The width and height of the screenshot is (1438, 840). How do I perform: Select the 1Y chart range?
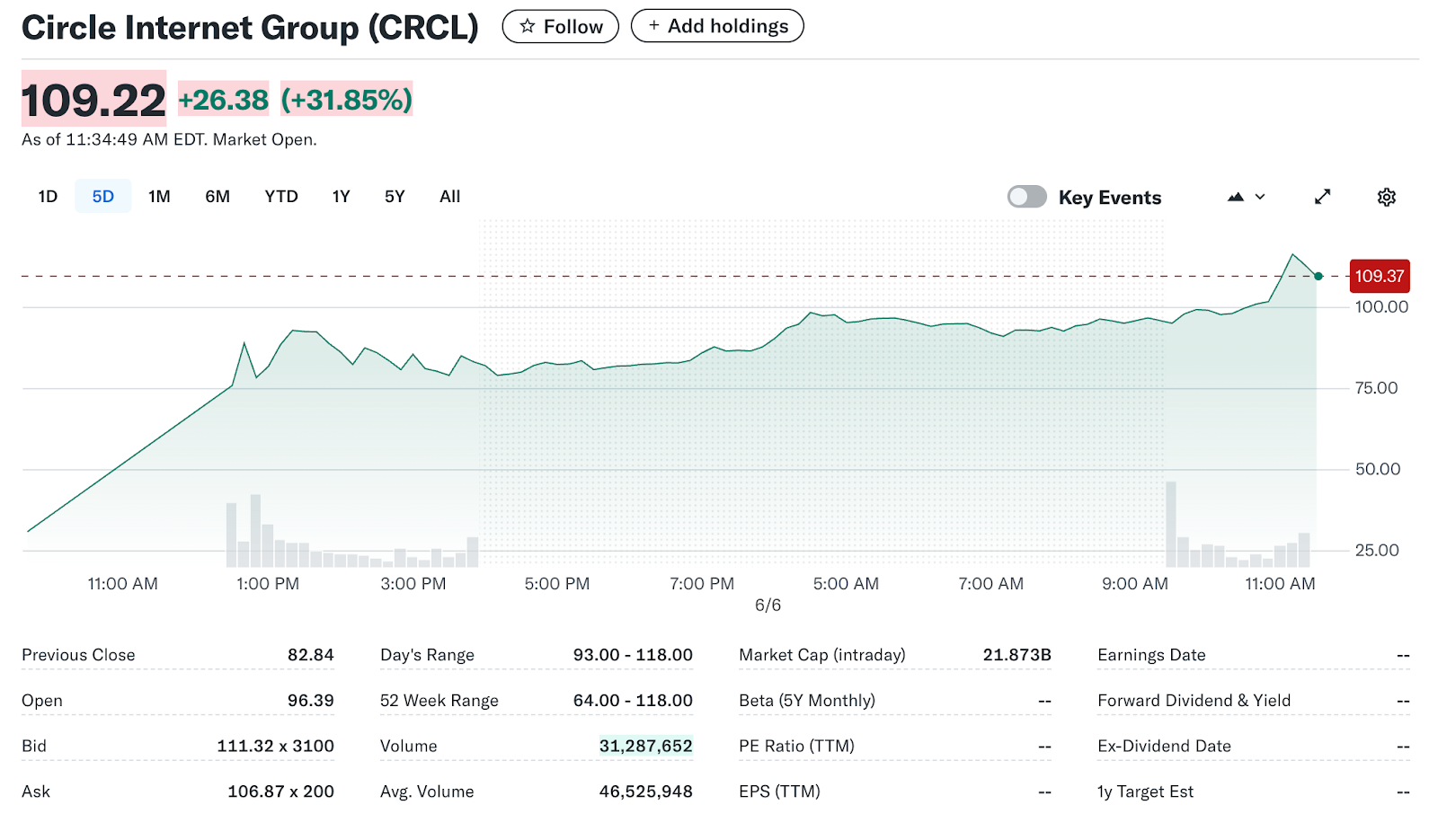341,197
